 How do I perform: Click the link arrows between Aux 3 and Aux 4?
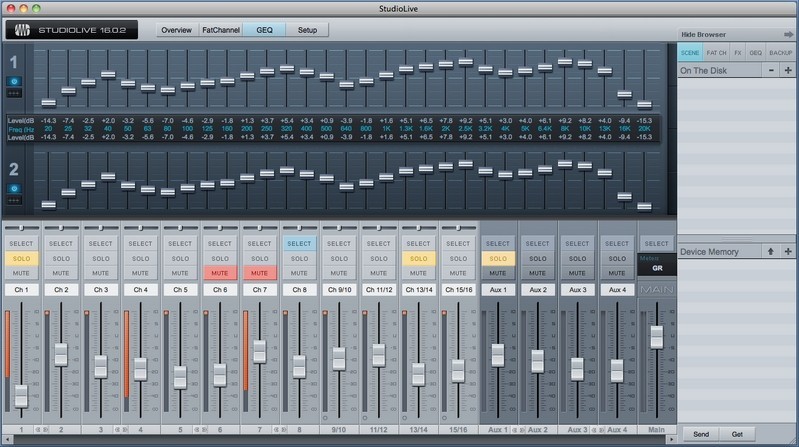[599, 430]
